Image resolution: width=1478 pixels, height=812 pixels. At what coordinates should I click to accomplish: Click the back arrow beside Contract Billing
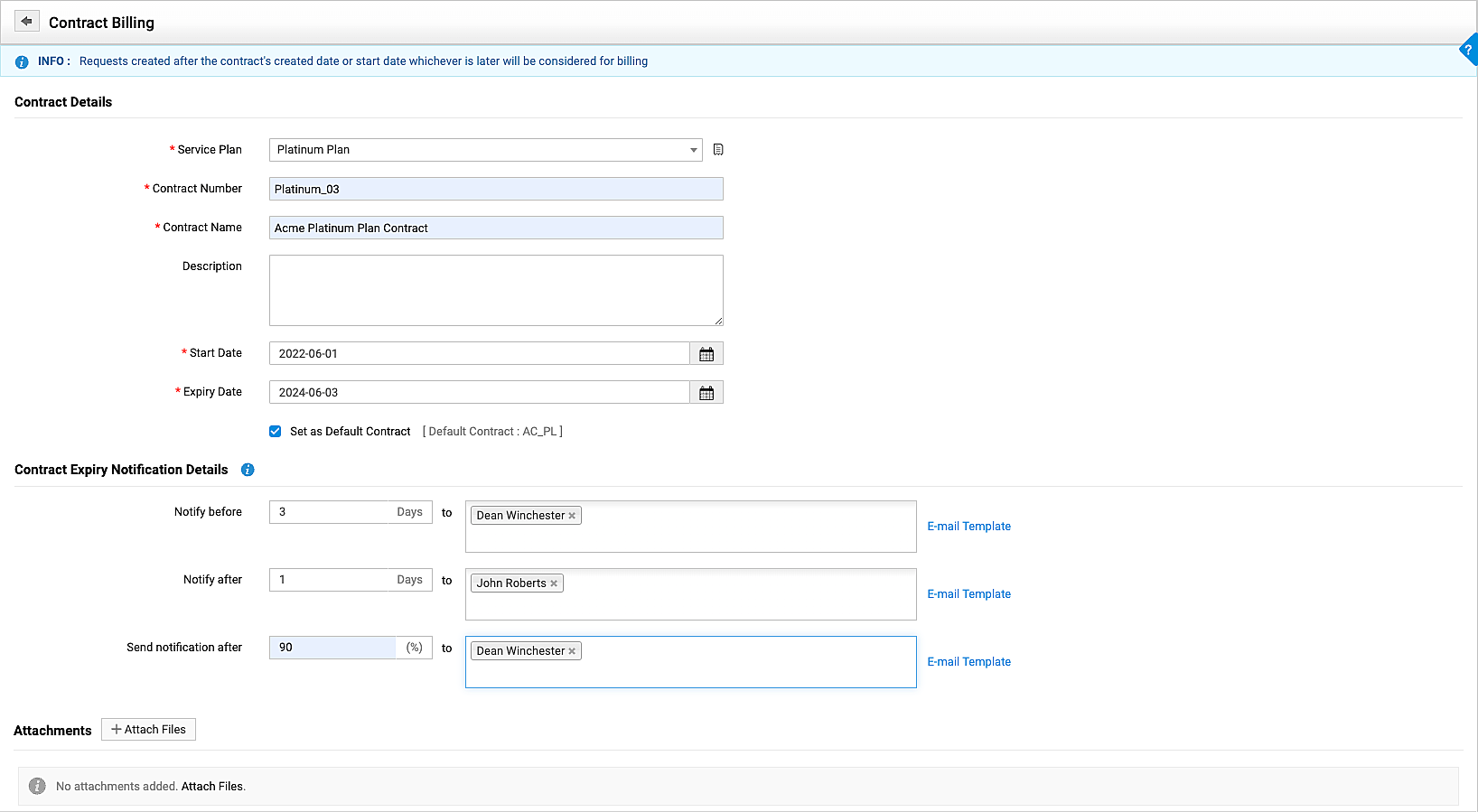[27, 22]
